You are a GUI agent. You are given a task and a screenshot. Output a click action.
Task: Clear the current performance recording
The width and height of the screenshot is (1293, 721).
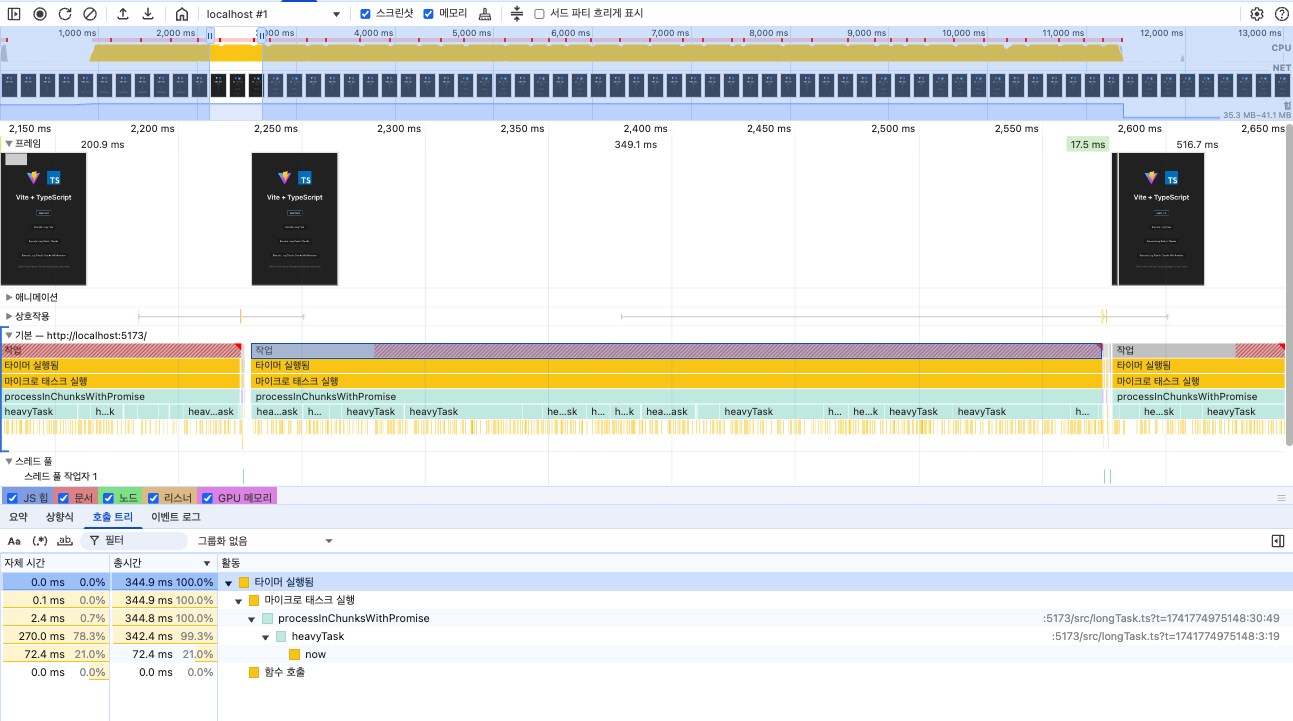[x=90, y=14]
